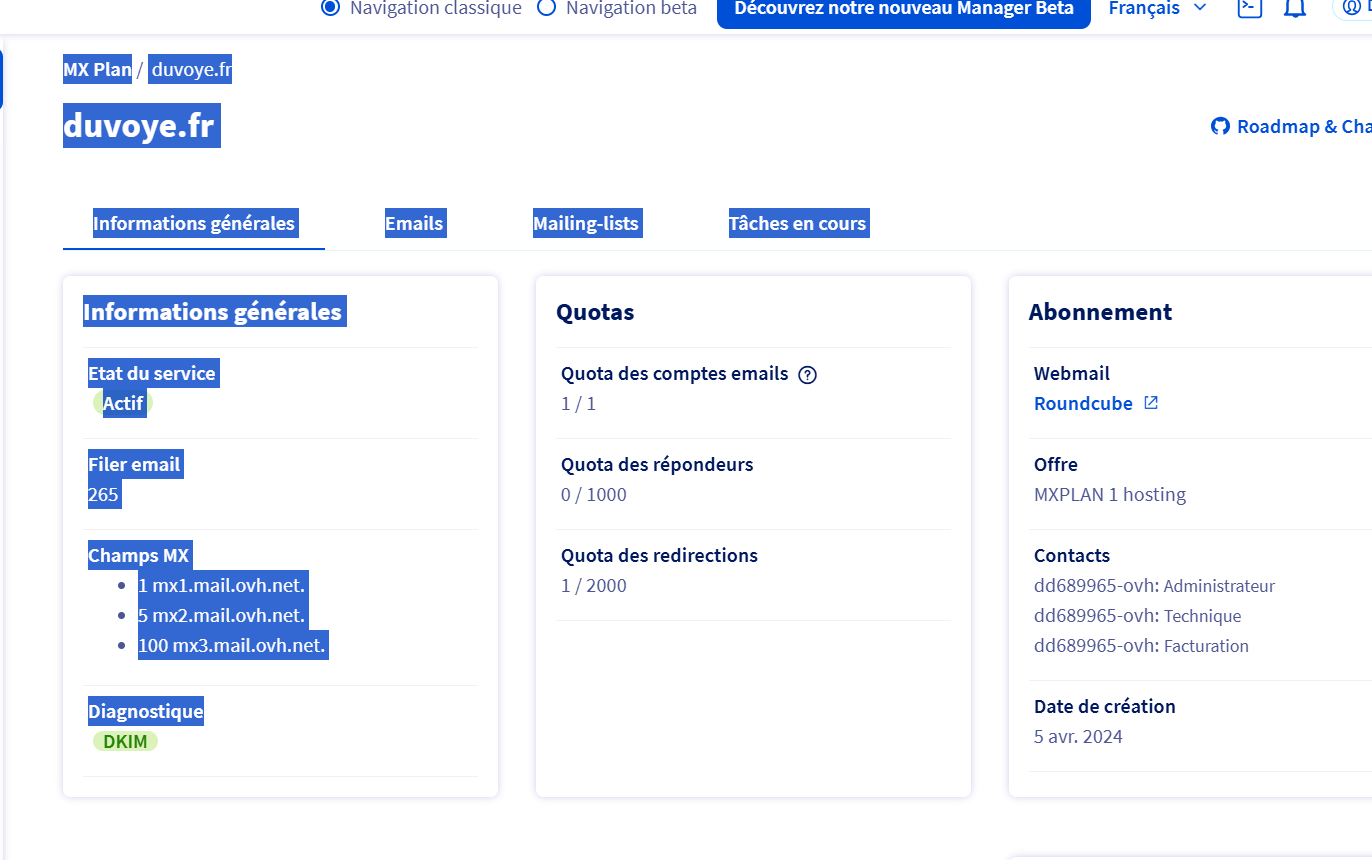The width and height of the screenshot is (1372, 860).
Task: Click the green DKIM diagnostic badge
Action: pos(125,742)
